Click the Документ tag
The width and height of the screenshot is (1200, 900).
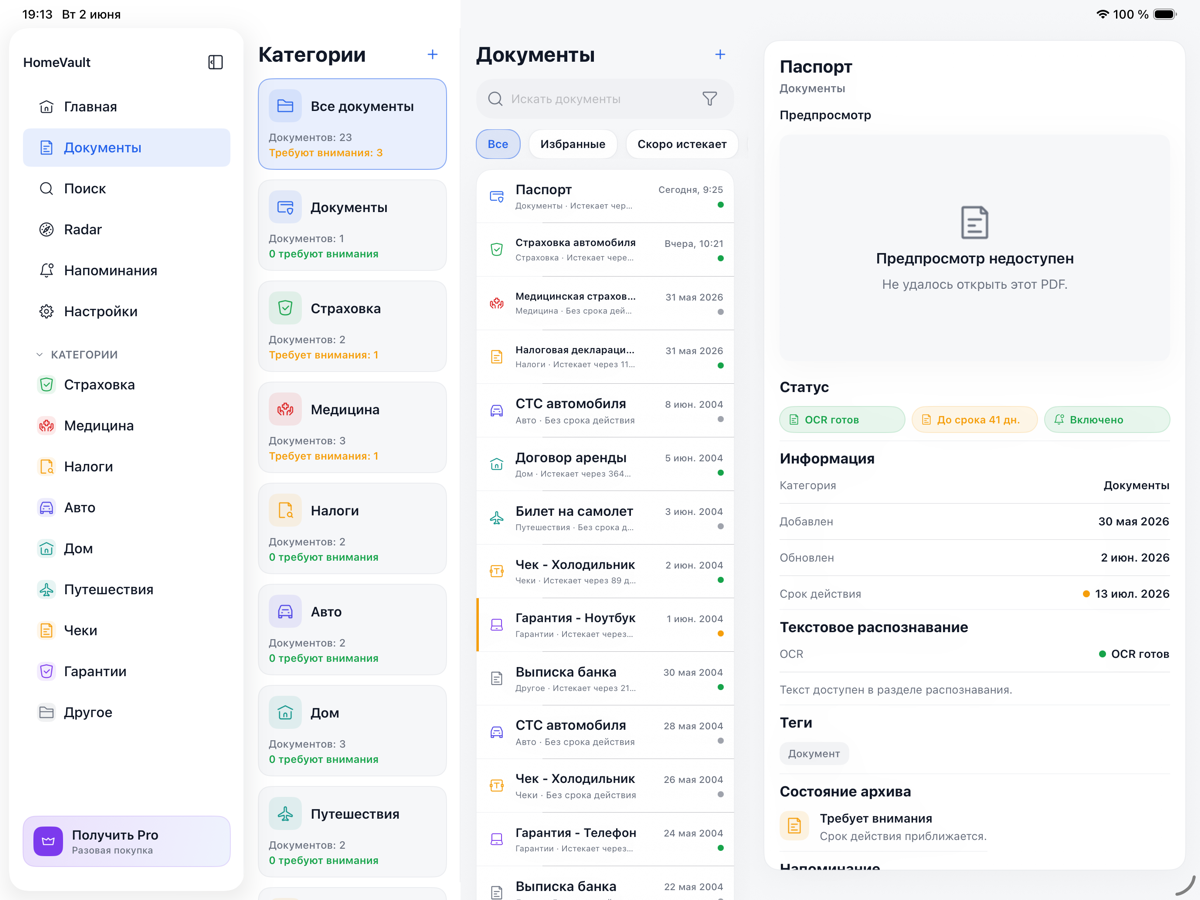point(814,754)
